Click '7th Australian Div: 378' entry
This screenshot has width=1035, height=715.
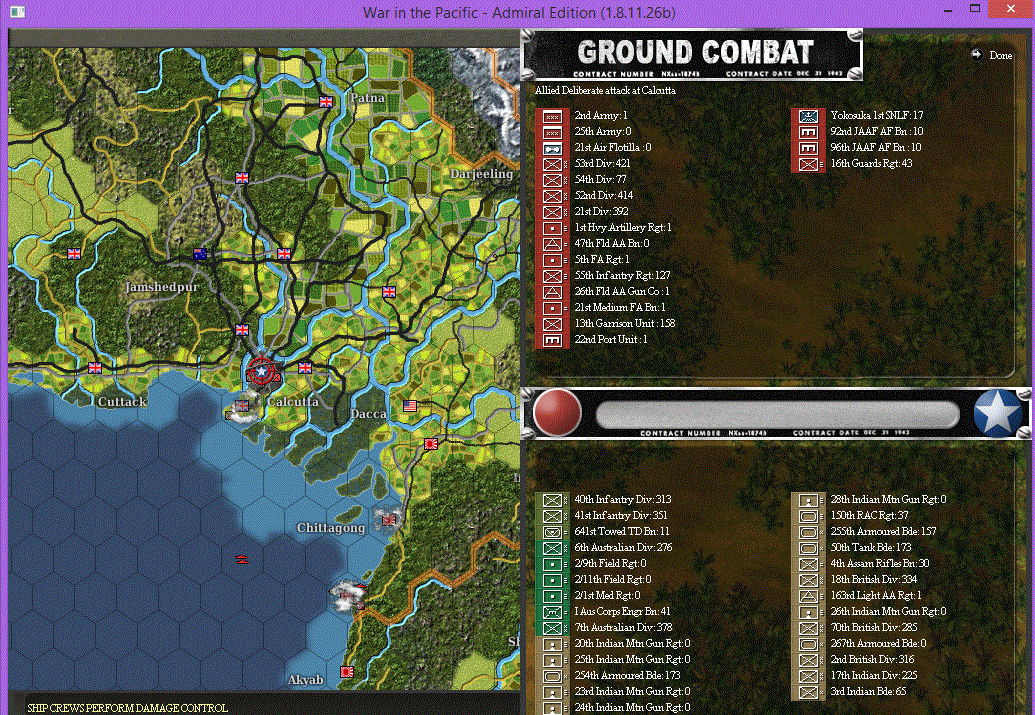tap(623, 627)
